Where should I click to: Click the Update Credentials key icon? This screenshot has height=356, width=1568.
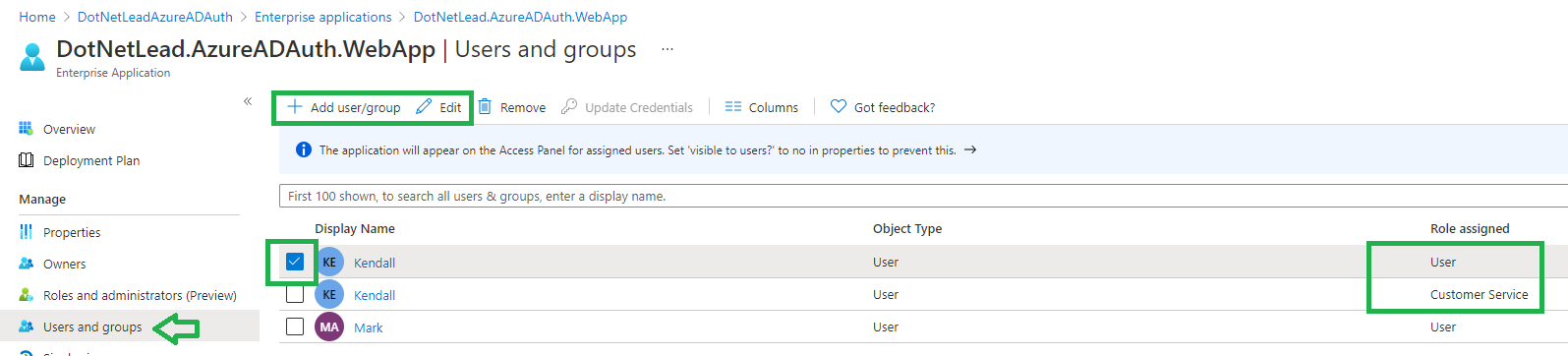coord(569,106)
